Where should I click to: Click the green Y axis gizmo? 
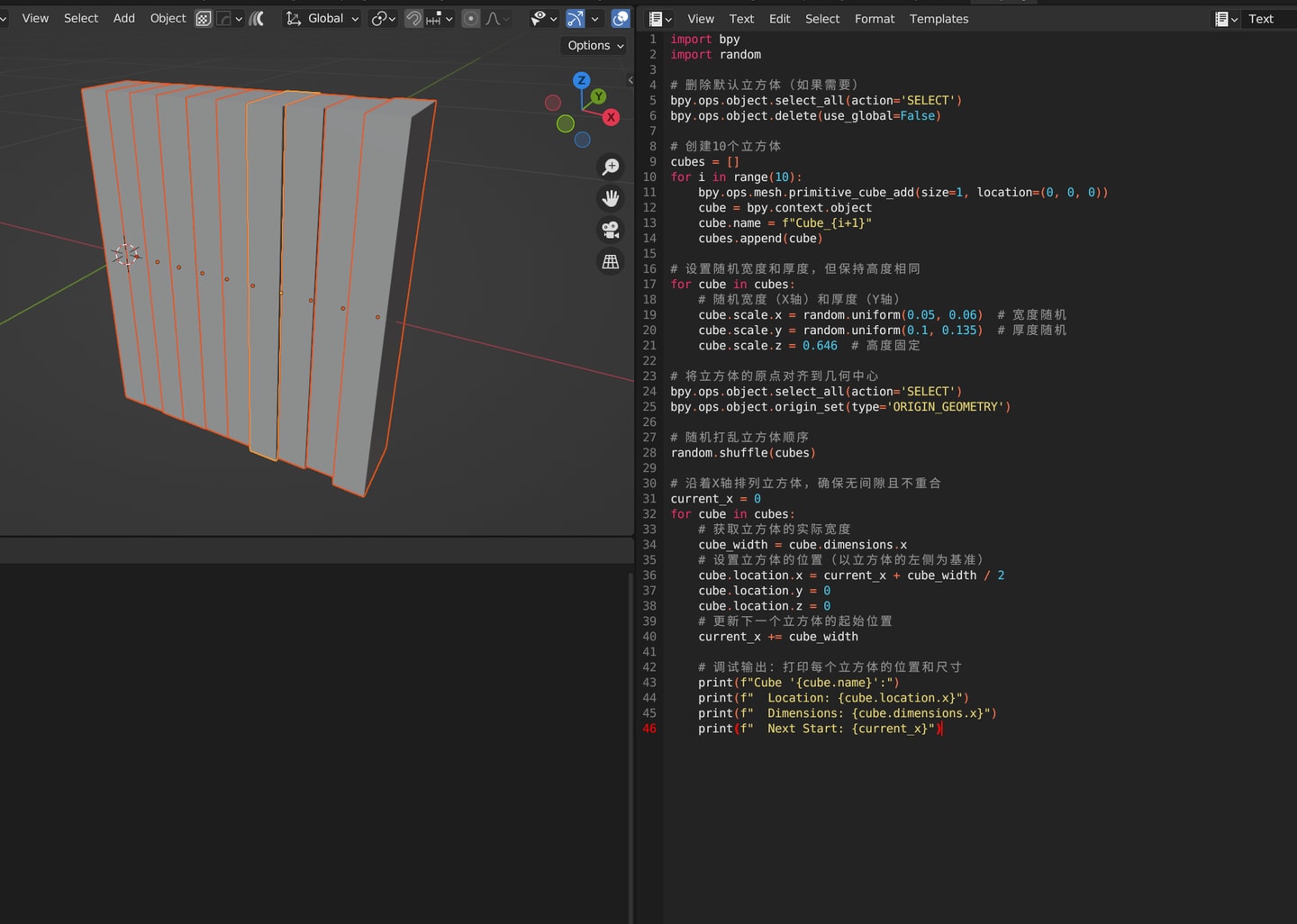click(598, 96)
